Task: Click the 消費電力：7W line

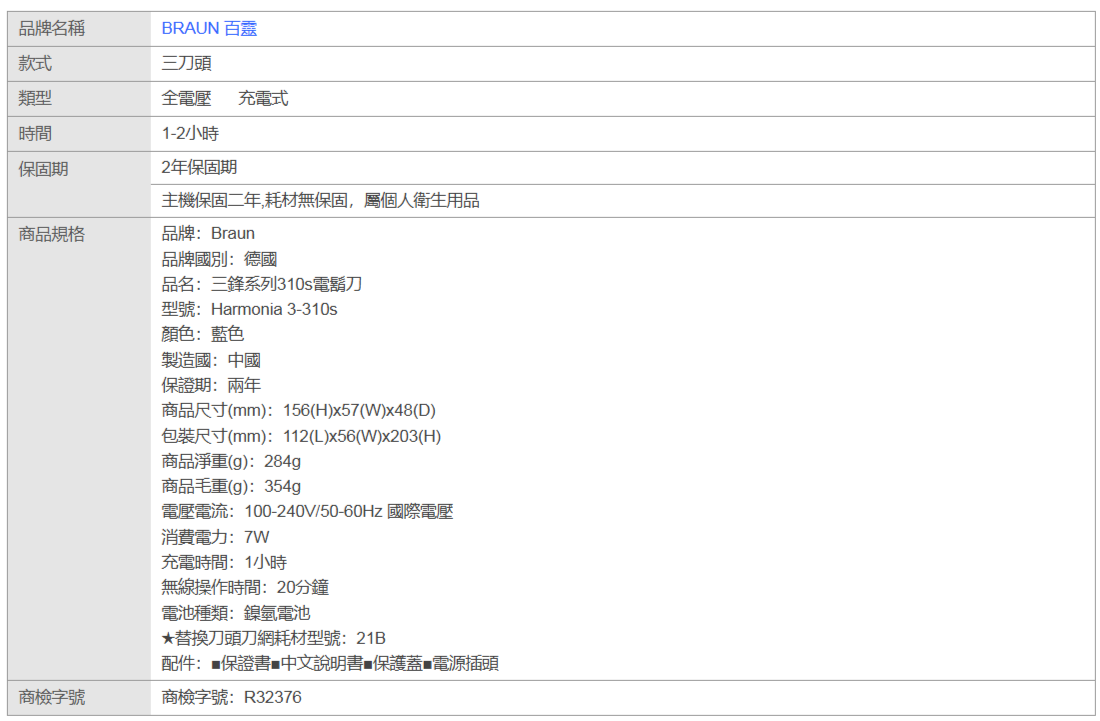Action: tap(215, 537)
